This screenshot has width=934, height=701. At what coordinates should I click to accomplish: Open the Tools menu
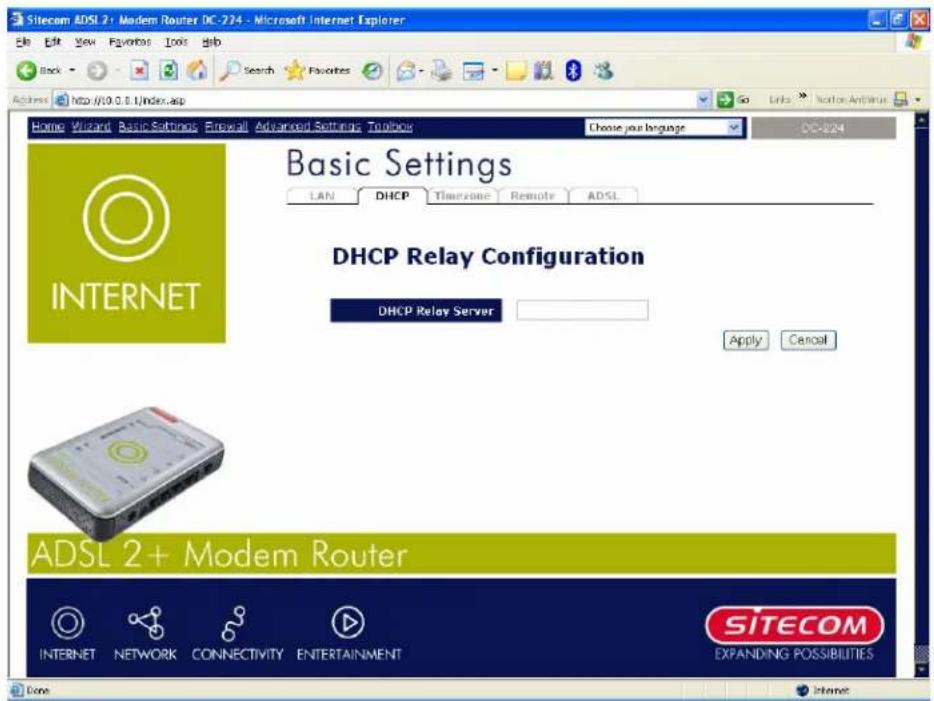coord(176,42)
